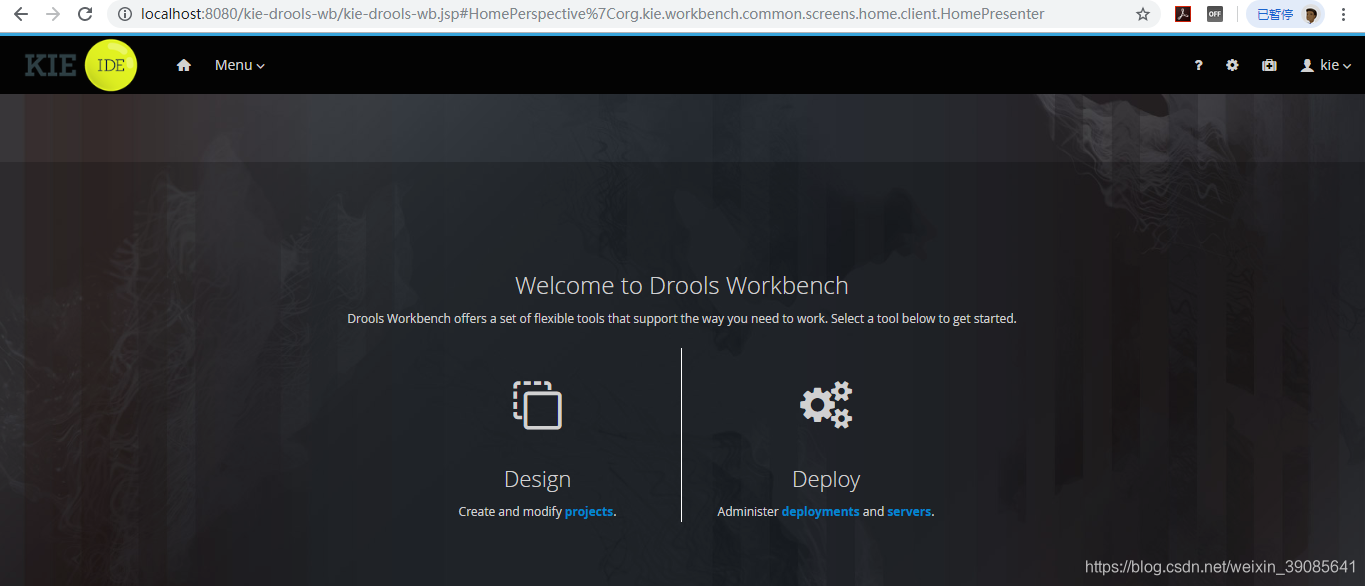Open the projects link
1365x586 pixels.
(x=589, y=511)
